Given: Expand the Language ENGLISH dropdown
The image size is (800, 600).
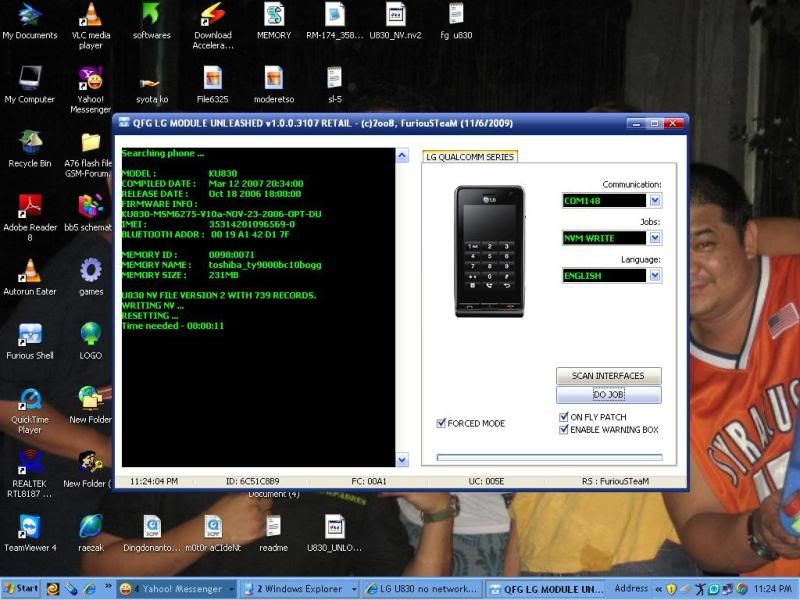Looking at the screenshot, I should [x=655, y=276].
